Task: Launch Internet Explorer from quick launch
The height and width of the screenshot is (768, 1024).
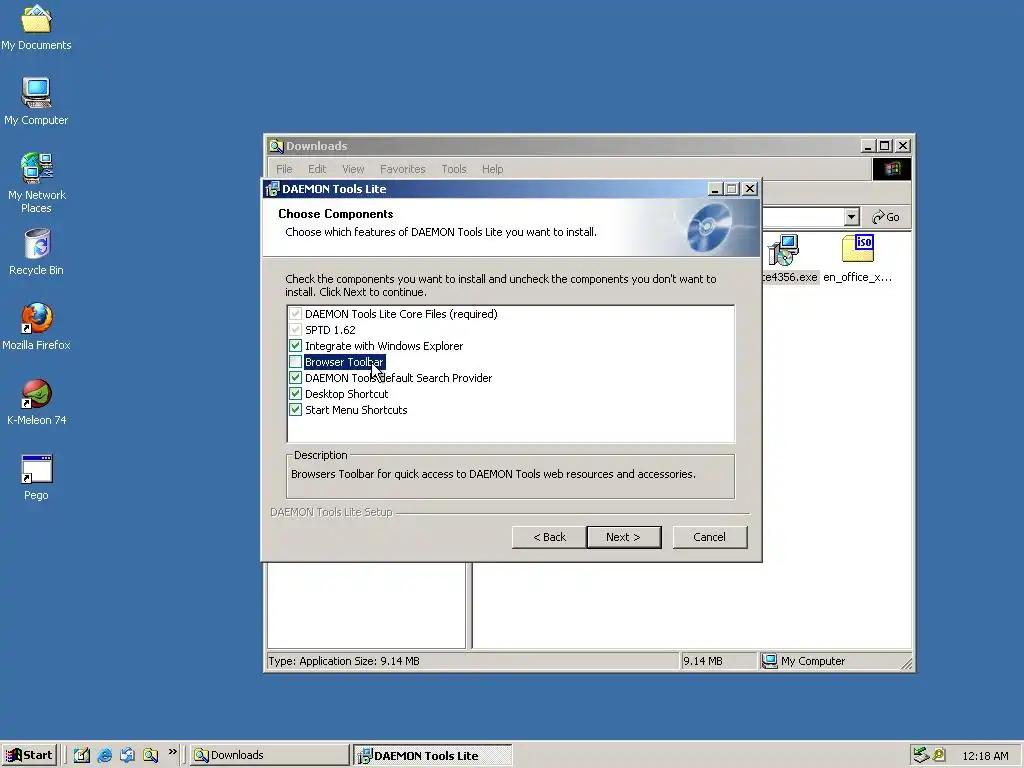Action: [104, 755]
